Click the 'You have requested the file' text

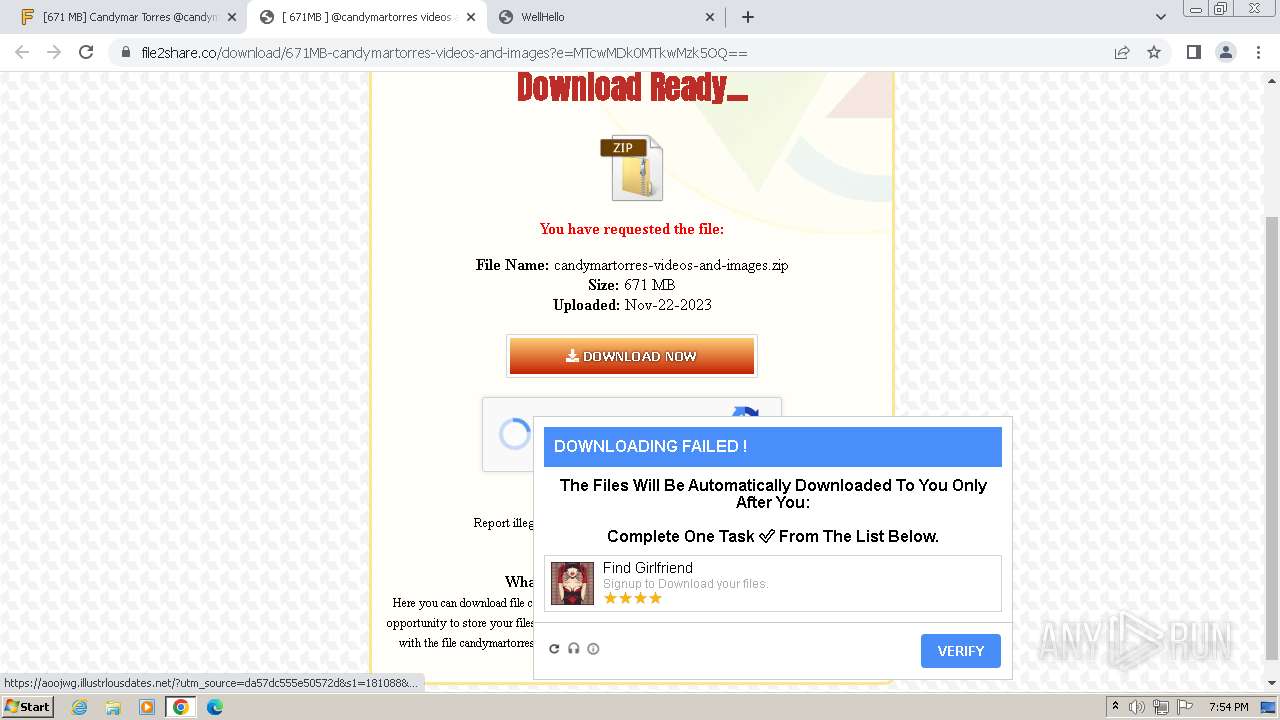632,229
